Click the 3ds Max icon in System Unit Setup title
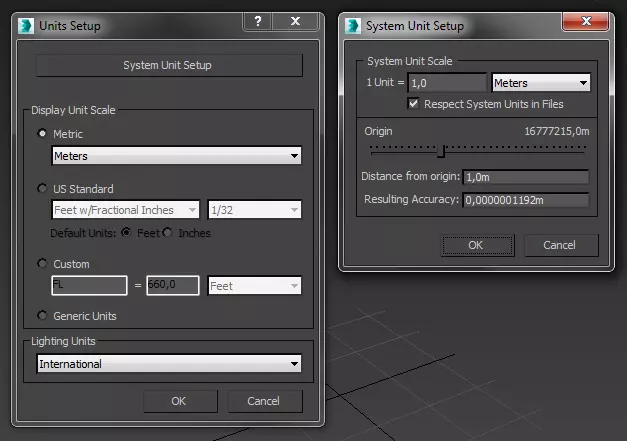Image resolution: width=627 pixels, height=441 pixels. [353, 26]
